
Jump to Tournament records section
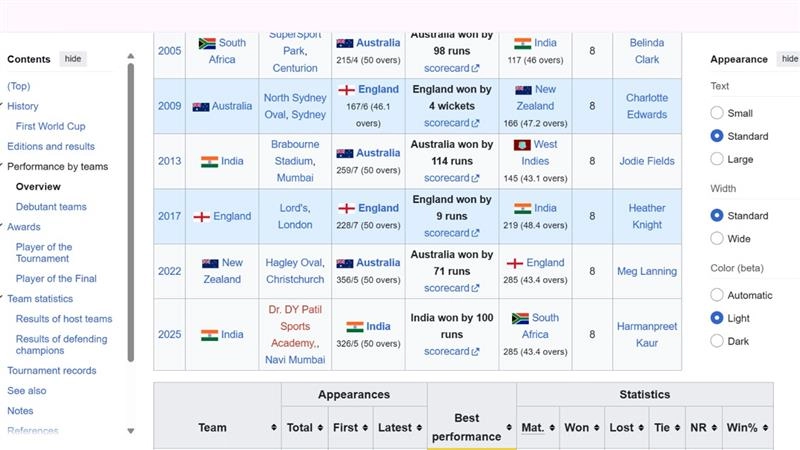[x=52, y=370]
